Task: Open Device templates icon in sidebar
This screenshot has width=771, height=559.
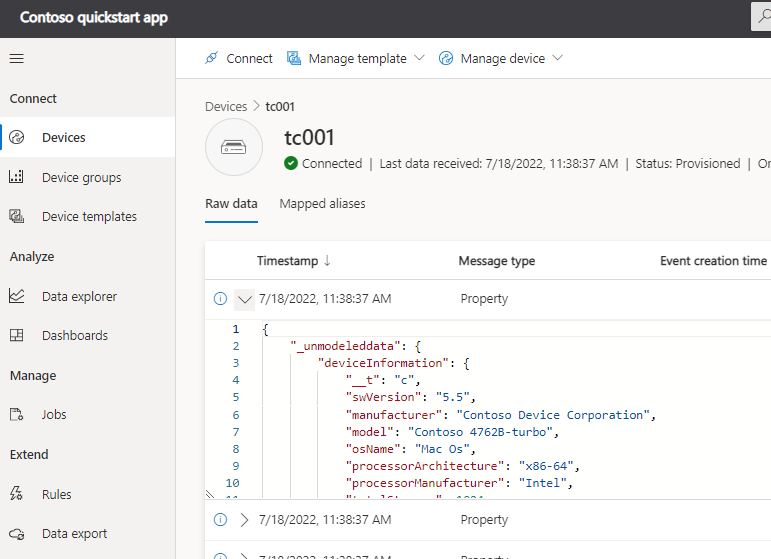Action: 16,217
